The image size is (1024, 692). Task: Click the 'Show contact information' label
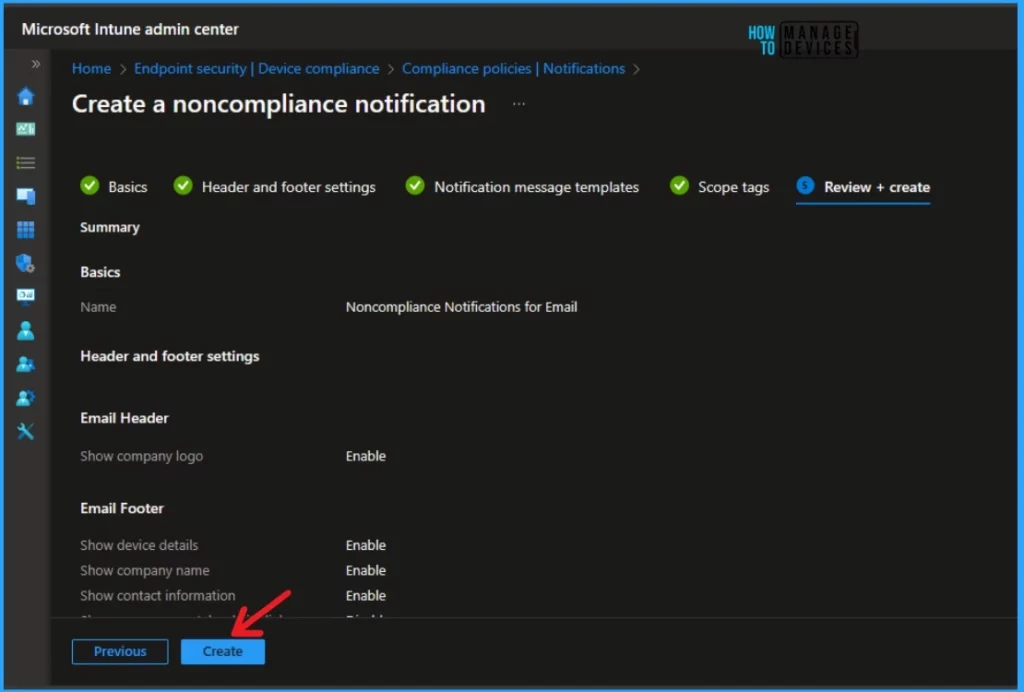[x=157, y=595]
